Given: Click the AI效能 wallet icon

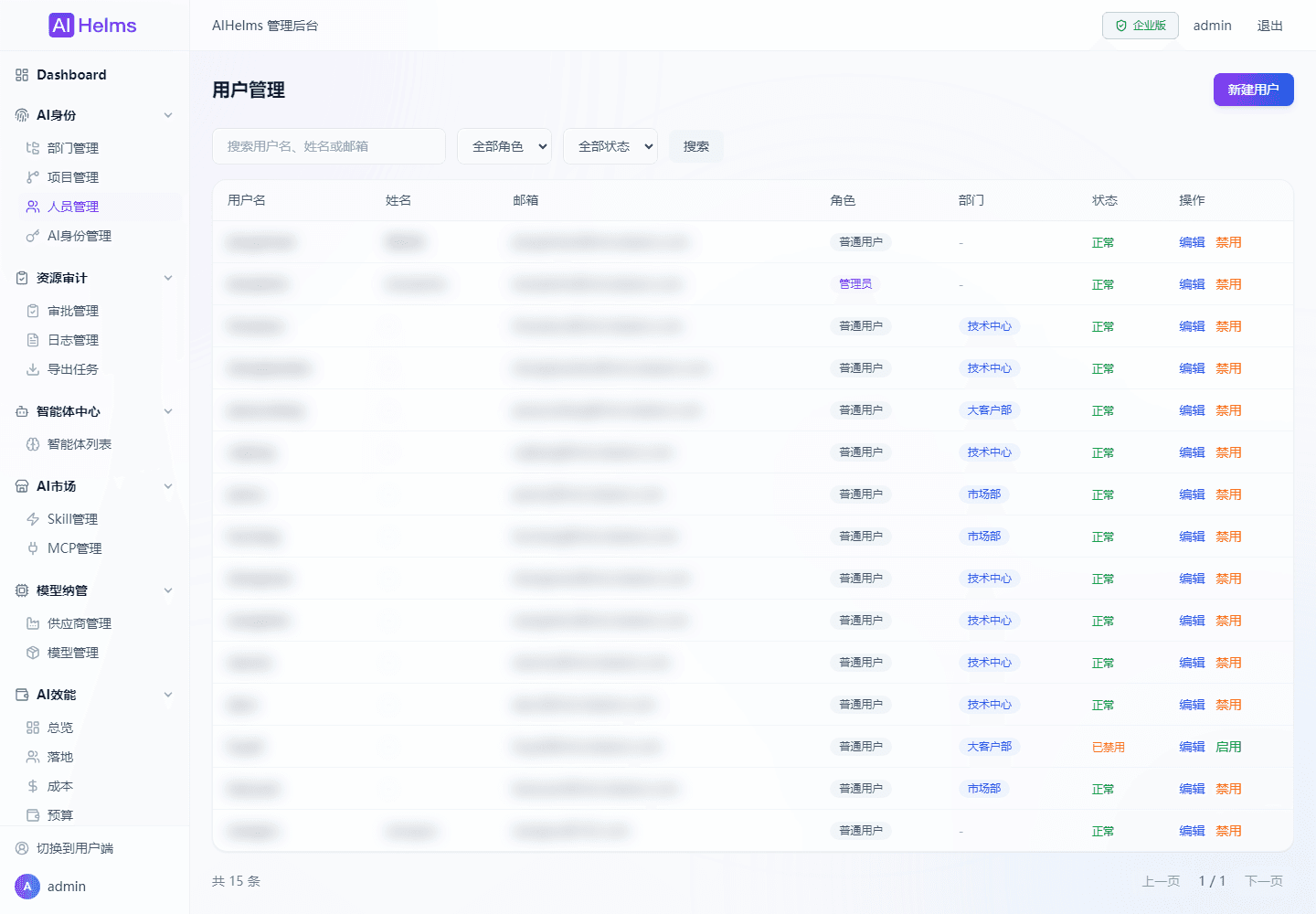Looking at the screenshot, I should point(22,695).
